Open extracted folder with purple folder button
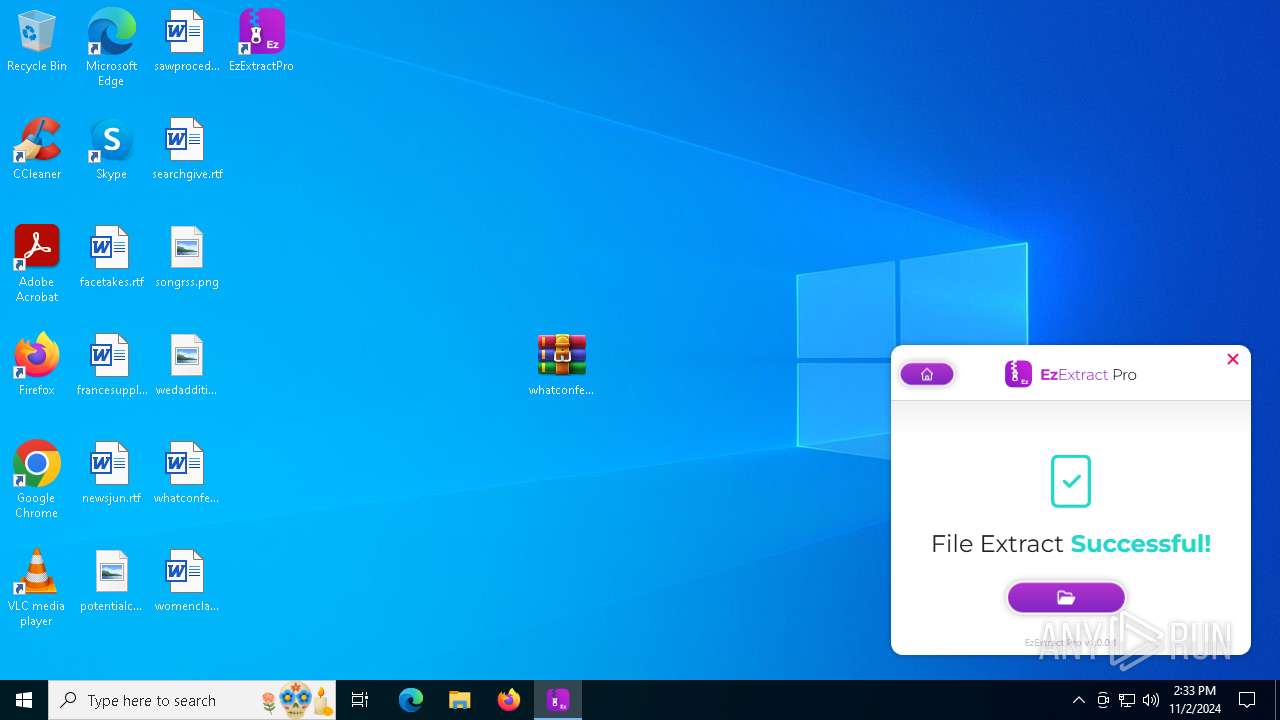The width and height of the screenshot is (1280, 720). [x=1066, y=597]
